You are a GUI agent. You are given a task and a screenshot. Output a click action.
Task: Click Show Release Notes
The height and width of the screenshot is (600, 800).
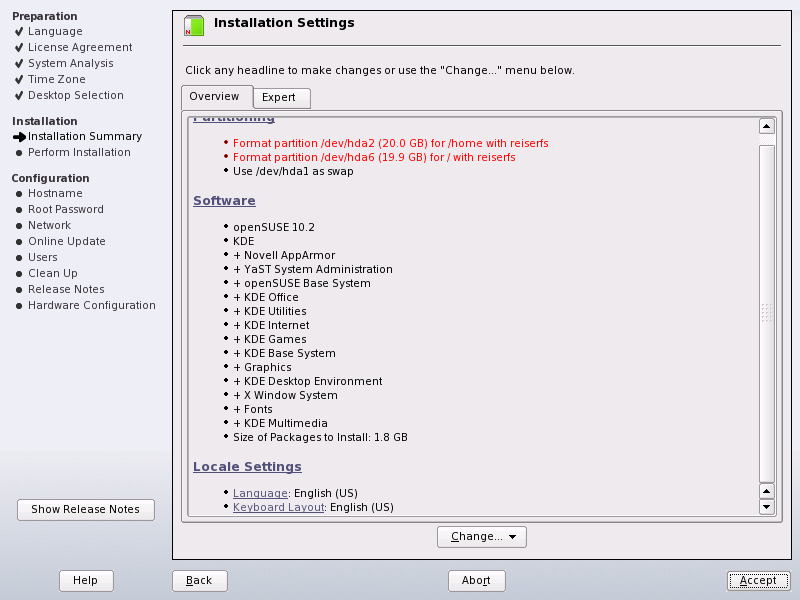pos(86,510)
